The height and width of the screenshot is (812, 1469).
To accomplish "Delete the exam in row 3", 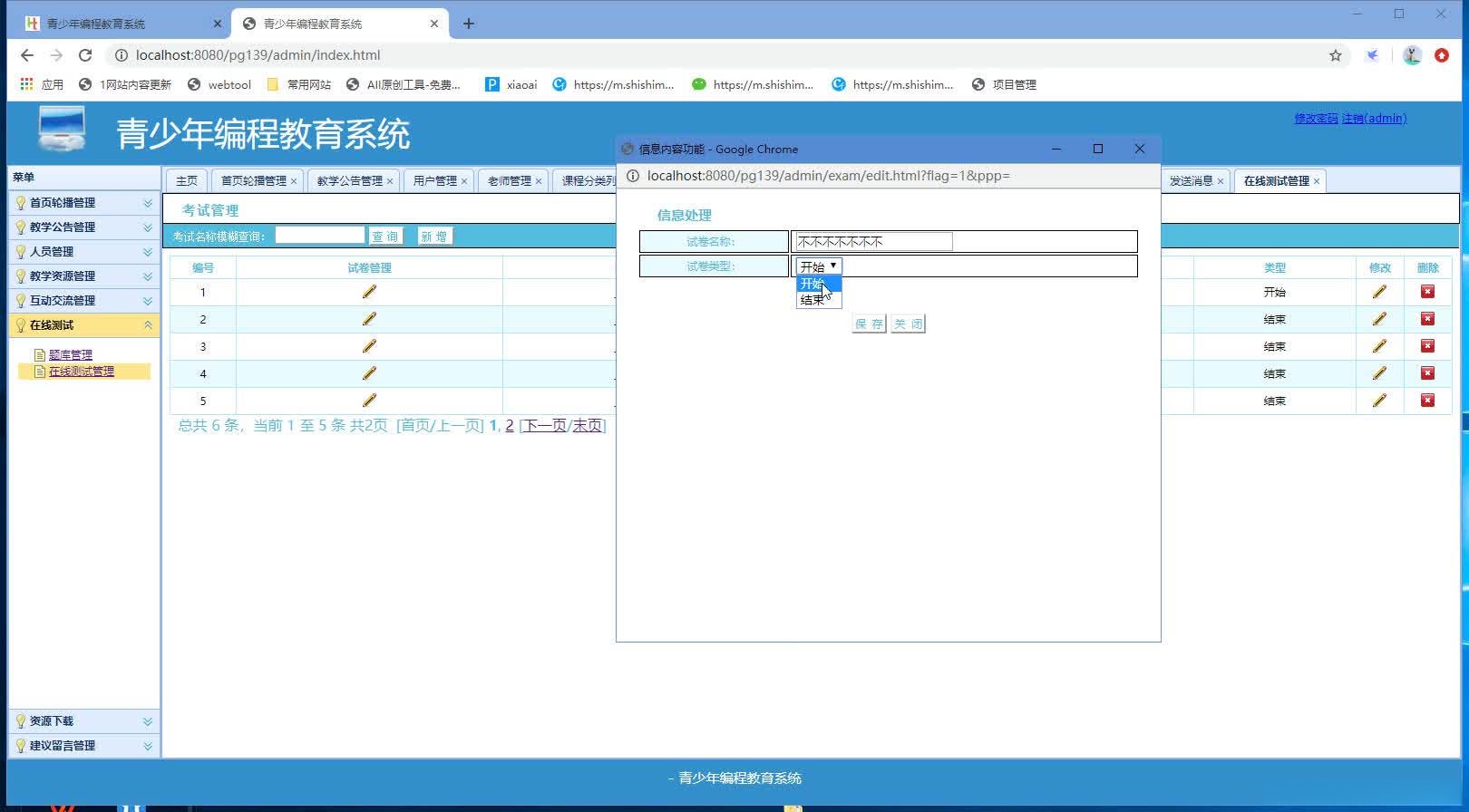I will click(1427, 346).
